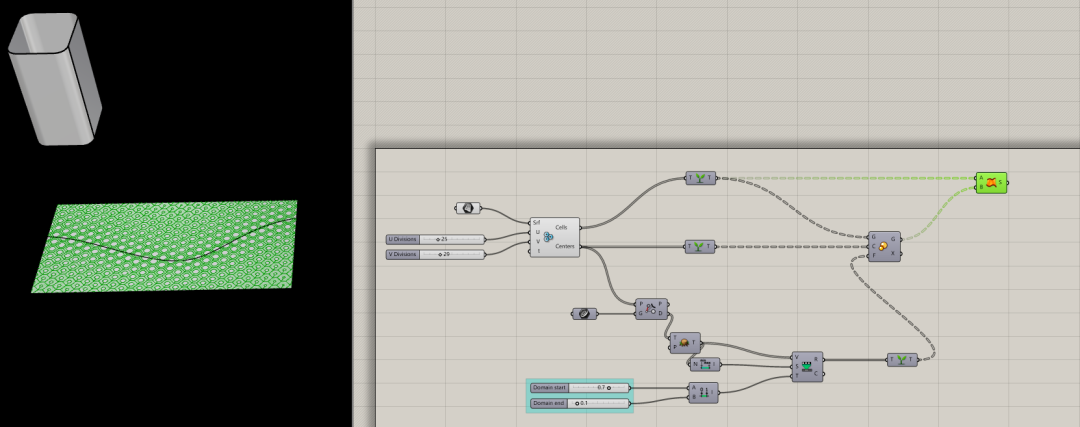Click the A input of the green component
This screenshot has height=427, width=1080.
coord(982,178)
